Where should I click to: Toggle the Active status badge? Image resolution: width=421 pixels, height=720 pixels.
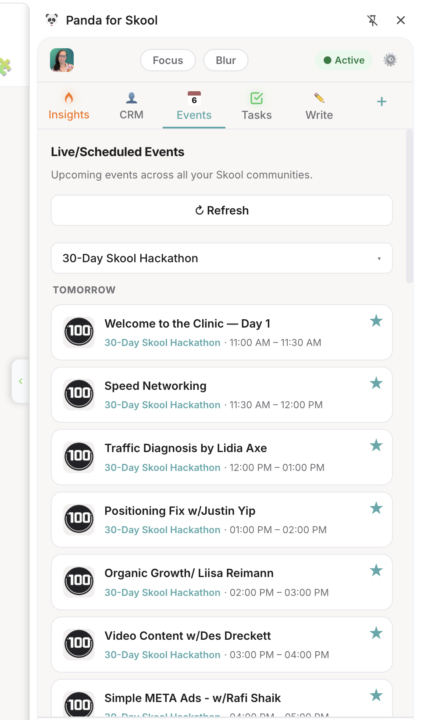[344, 60]
